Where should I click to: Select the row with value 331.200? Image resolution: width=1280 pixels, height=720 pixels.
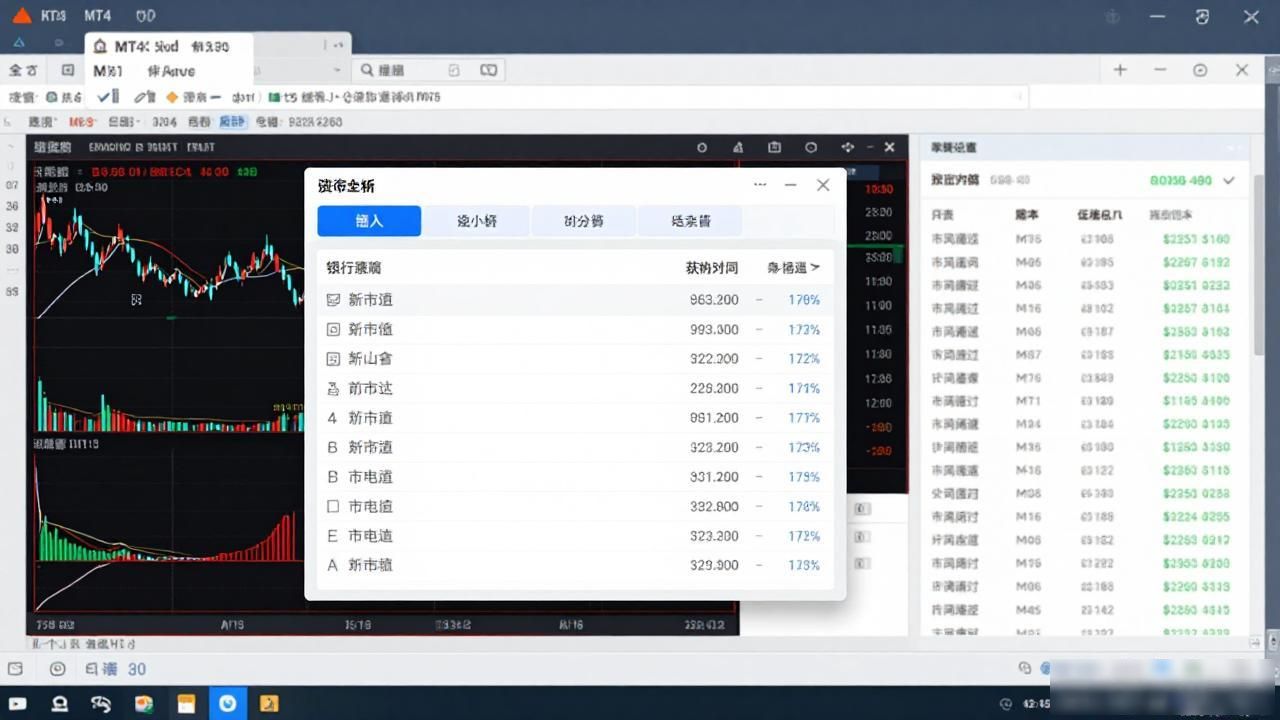coord(575,477)
